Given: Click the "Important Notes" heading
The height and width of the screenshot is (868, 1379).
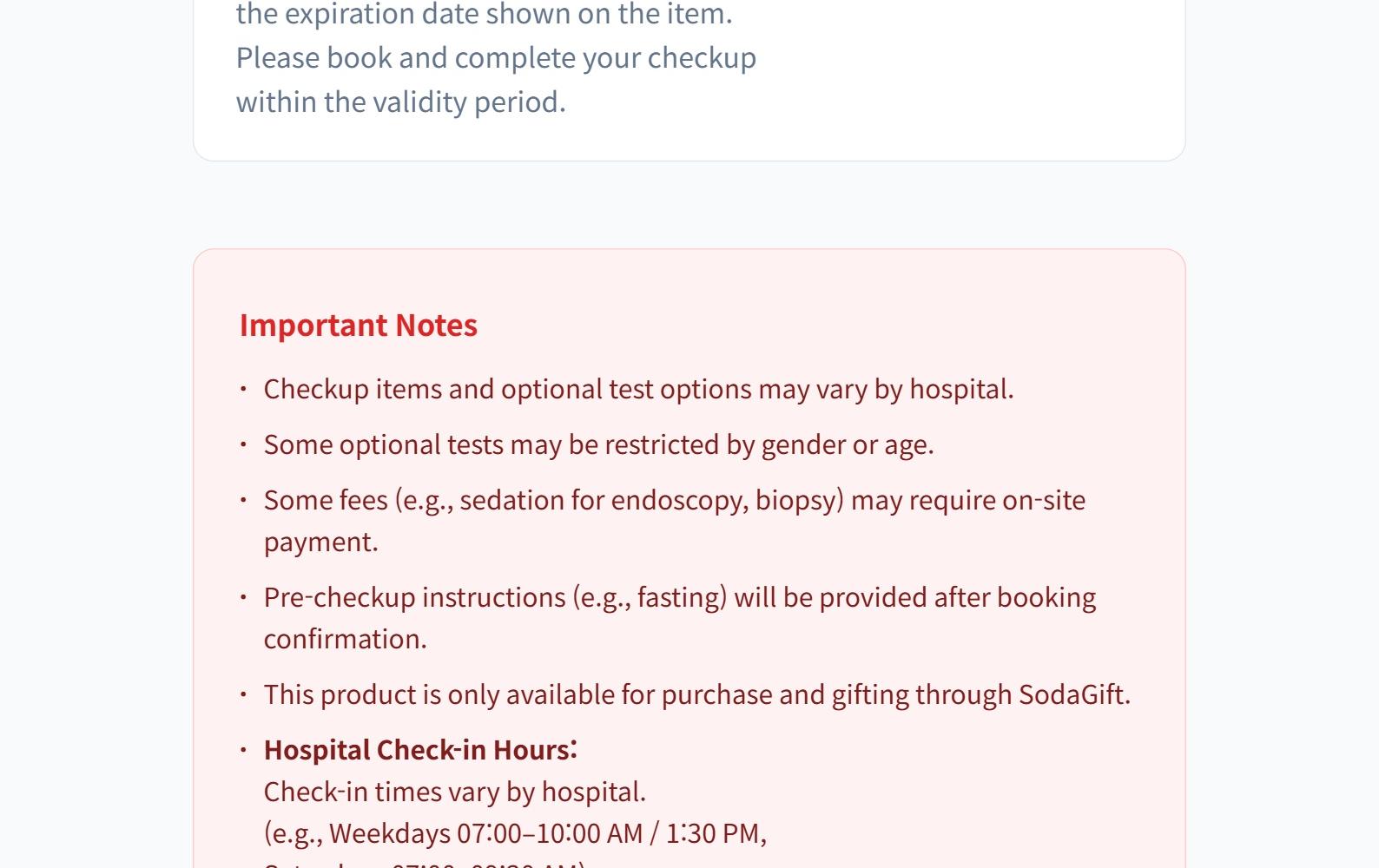Looking at the screenshot, I should point(358,325).
